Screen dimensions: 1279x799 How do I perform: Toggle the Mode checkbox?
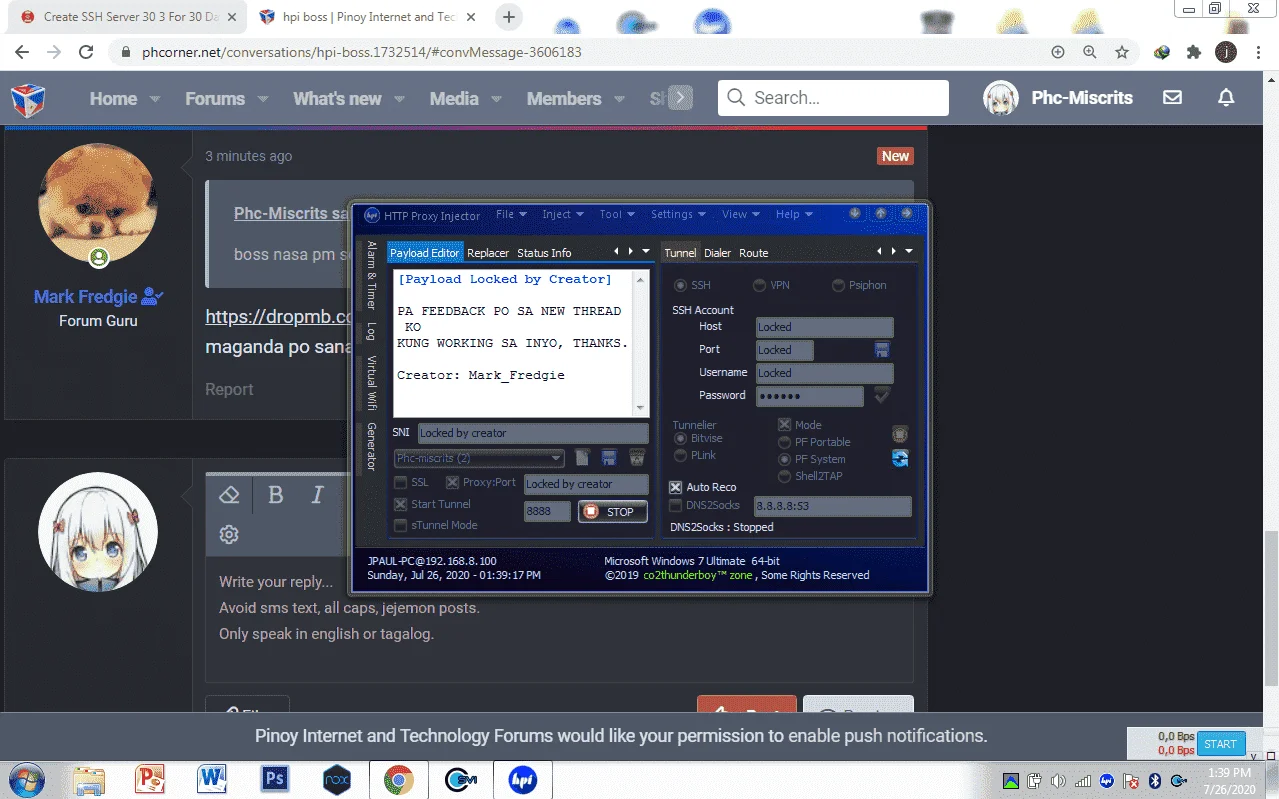[785, 424]
